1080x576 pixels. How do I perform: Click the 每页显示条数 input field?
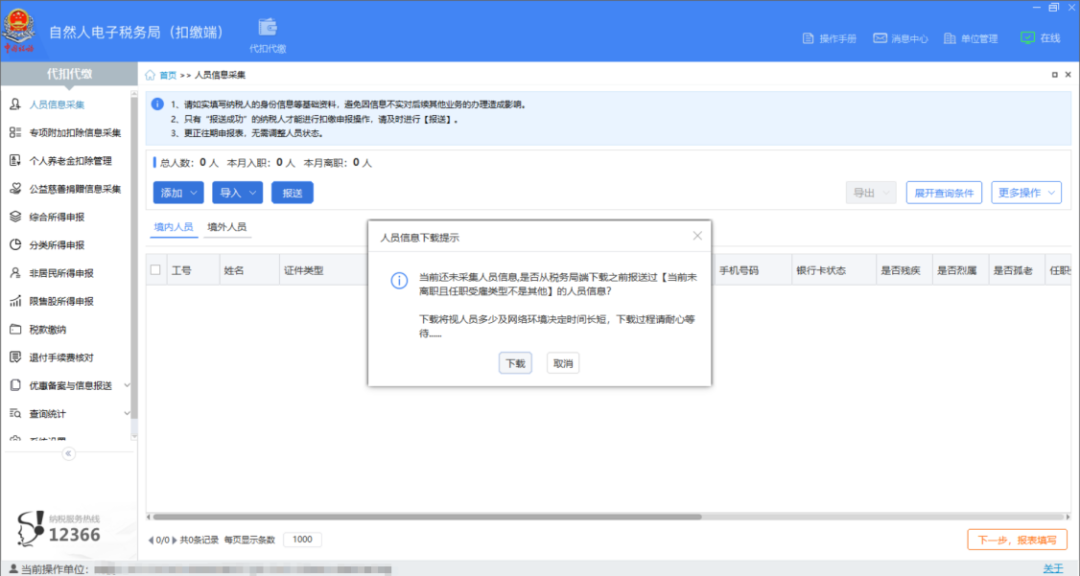(x=301, y=540)
